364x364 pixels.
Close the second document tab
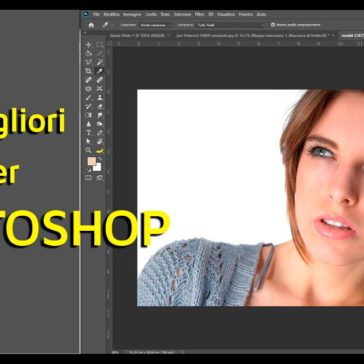tap(333, 35)
